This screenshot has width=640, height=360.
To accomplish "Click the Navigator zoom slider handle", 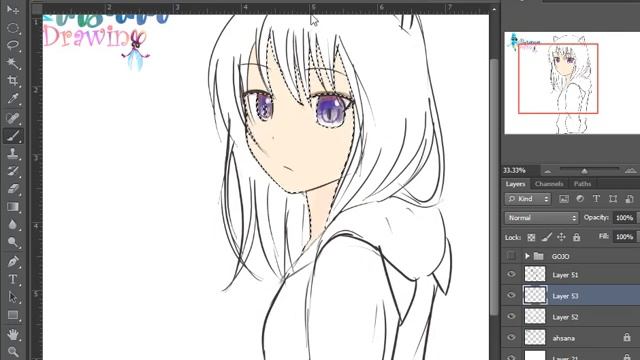I will (584, 171).
